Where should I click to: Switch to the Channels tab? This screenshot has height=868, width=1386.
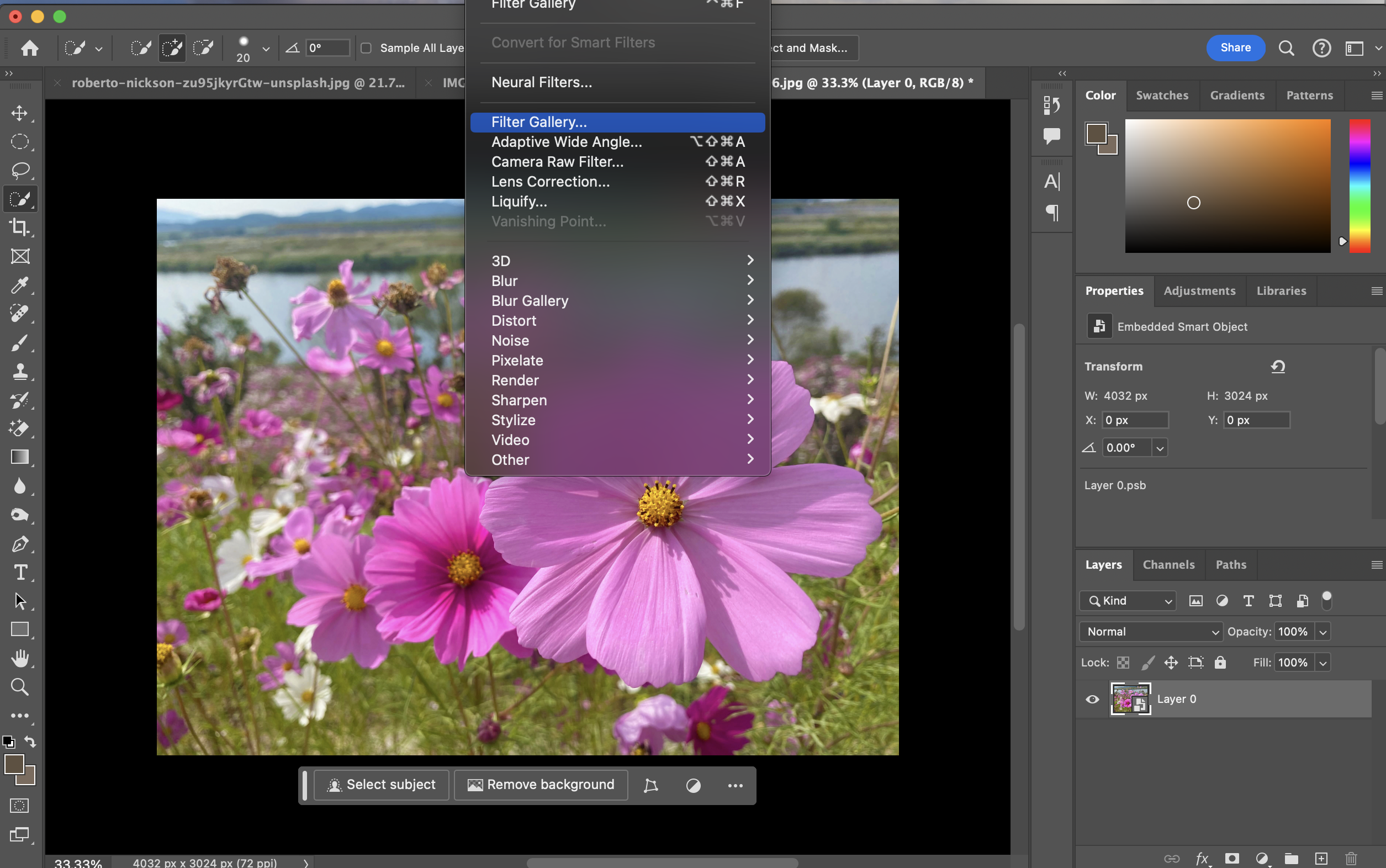[1168, 565]
